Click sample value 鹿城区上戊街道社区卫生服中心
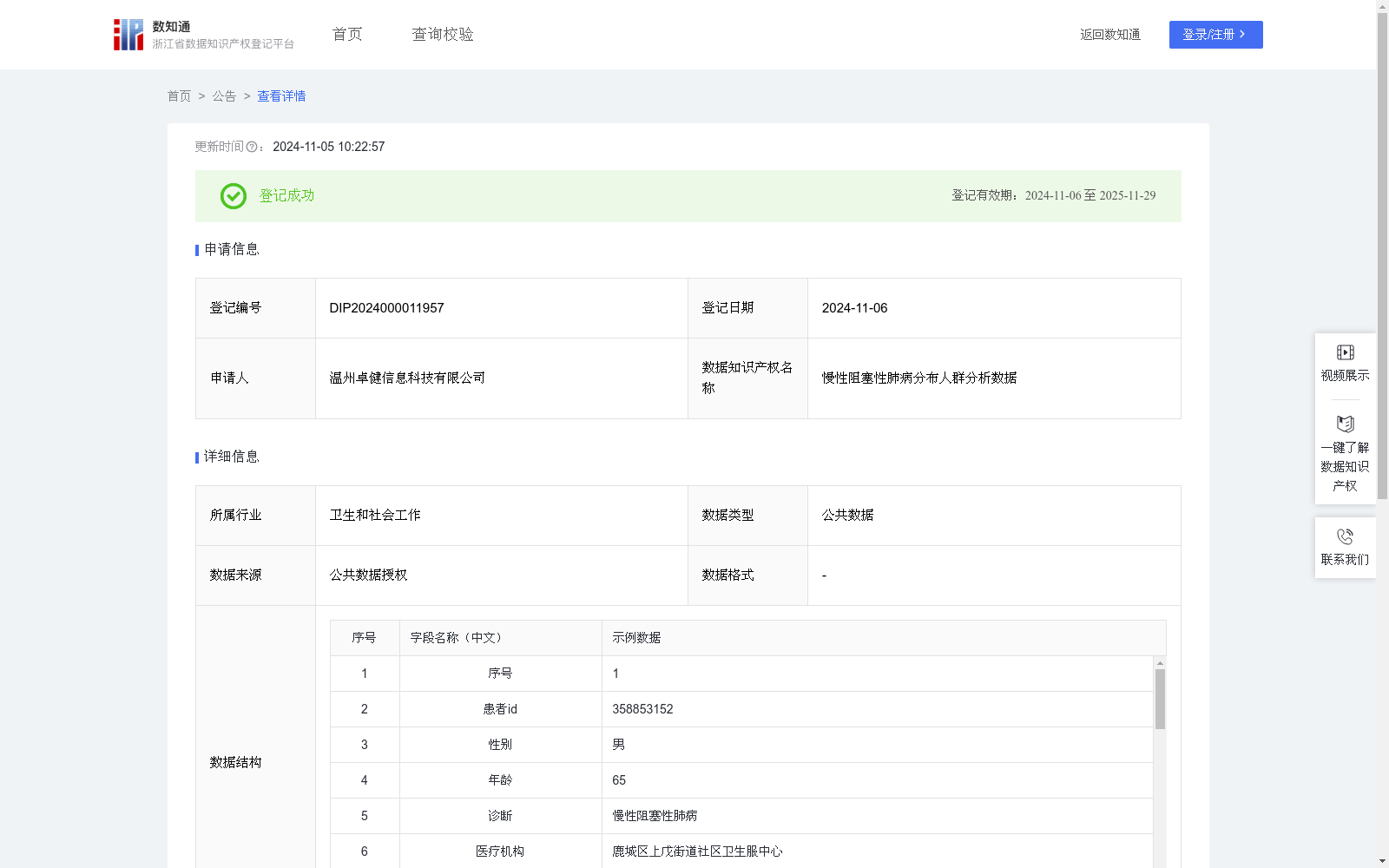1389x868 pixels. coord(697,852)
